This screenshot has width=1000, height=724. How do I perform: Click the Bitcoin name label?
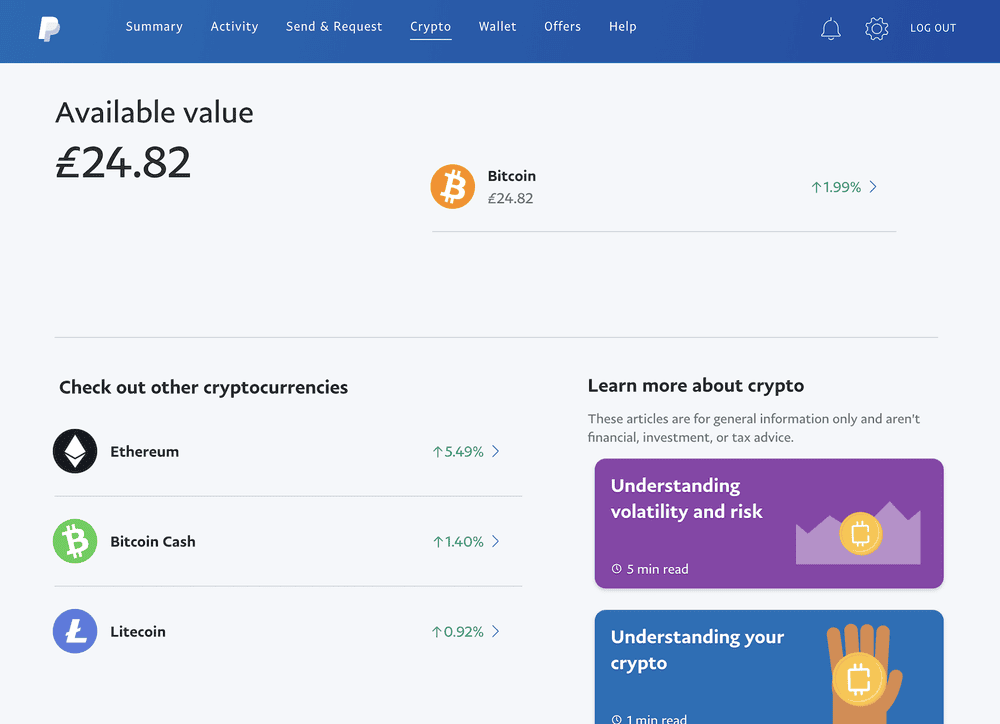pos(511,176)
